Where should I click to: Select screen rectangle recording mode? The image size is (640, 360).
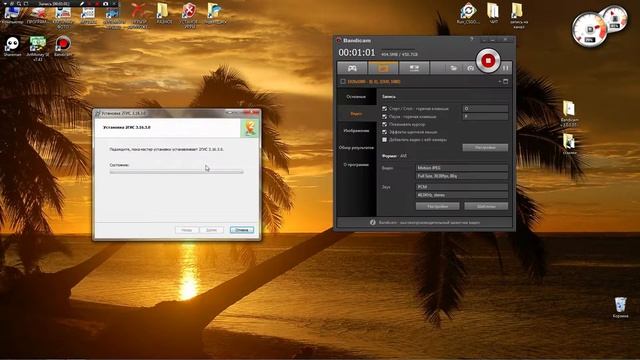coord(383,68)
